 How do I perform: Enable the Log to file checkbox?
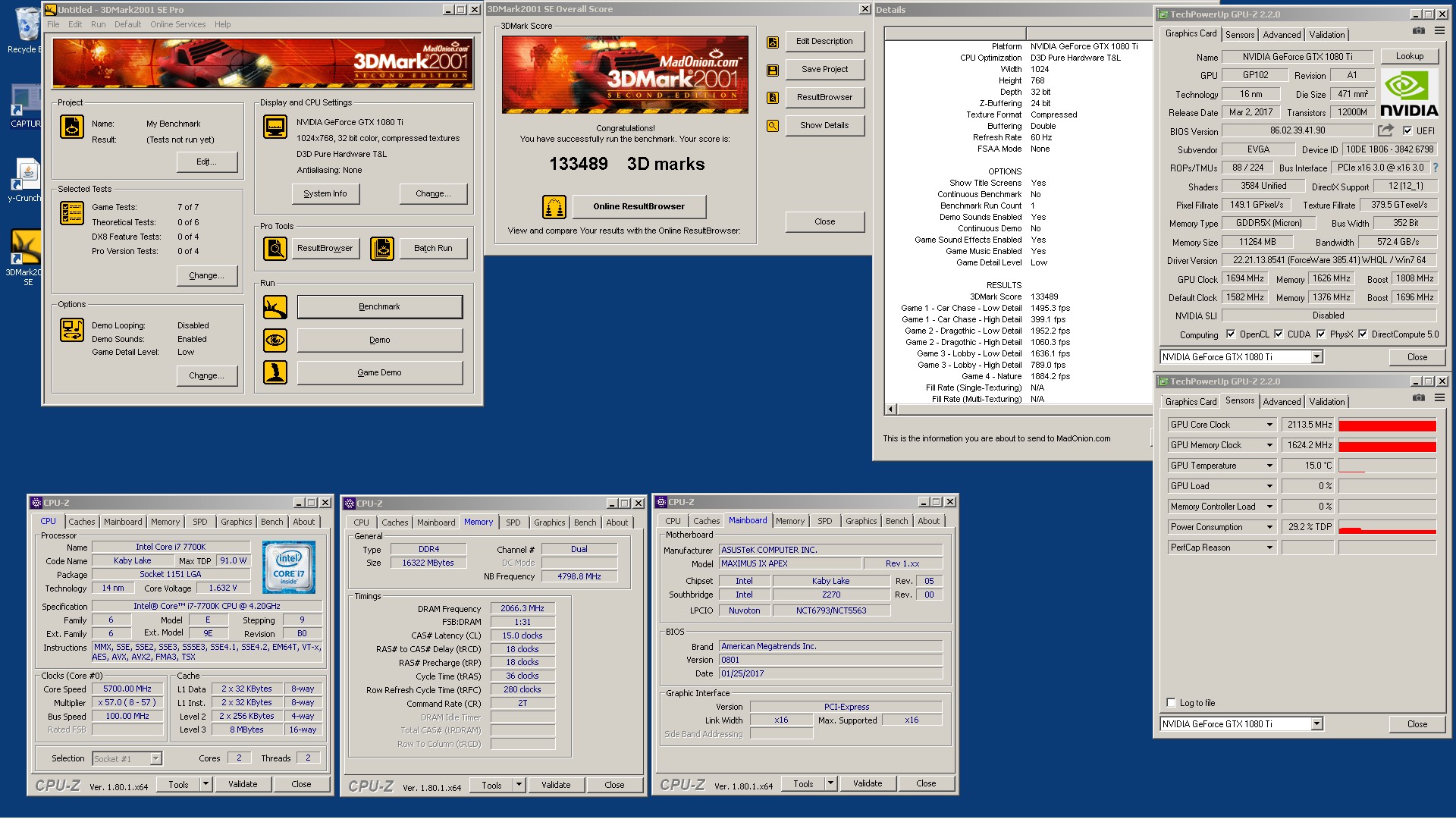[1171, 702]
